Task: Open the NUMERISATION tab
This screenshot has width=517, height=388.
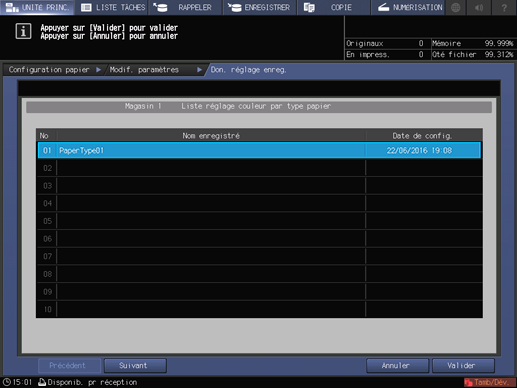Action: coord(407,7)
